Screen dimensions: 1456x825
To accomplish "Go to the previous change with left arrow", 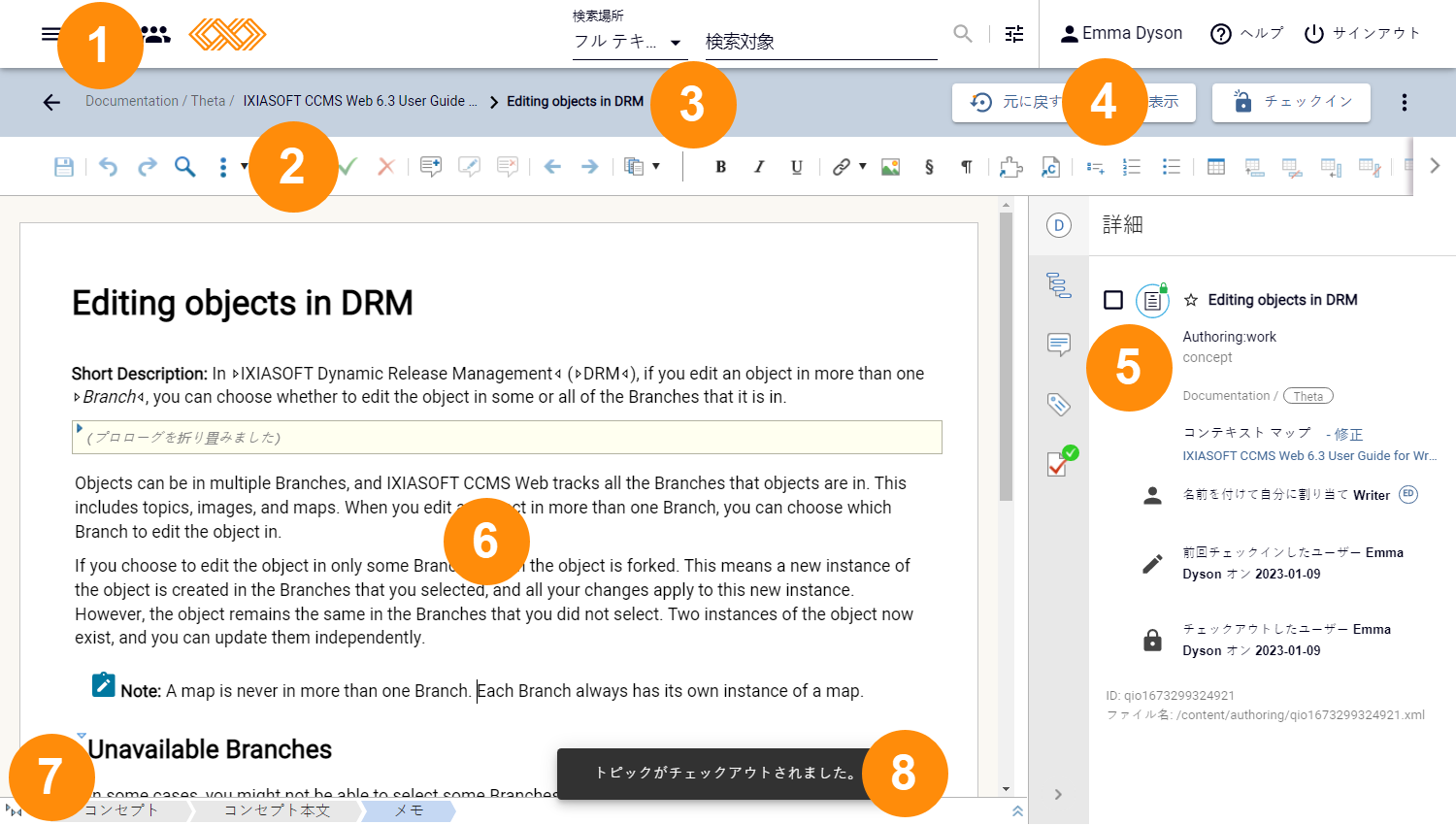I will [x=552, y=167].
